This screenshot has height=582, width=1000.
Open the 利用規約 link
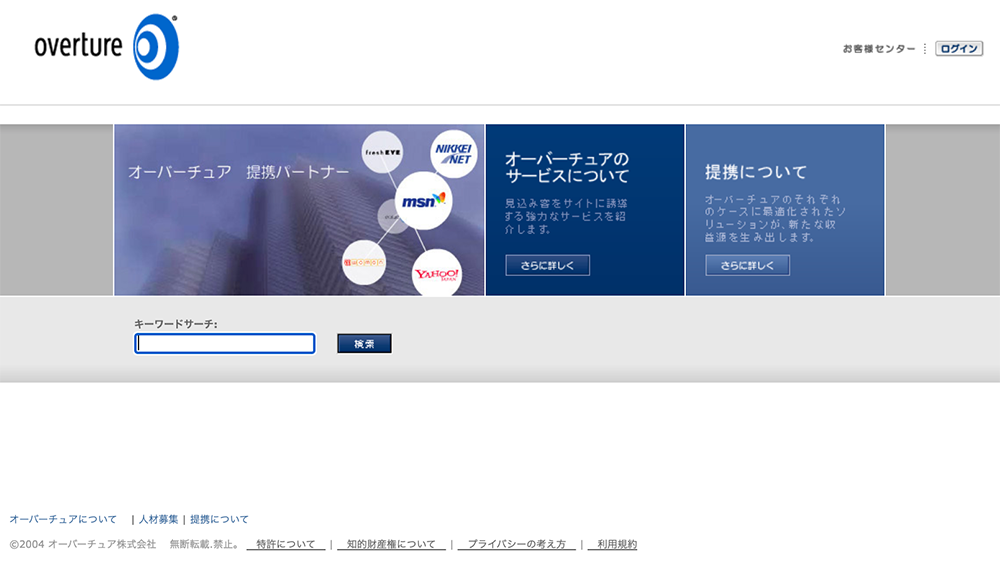coord(613,544)
